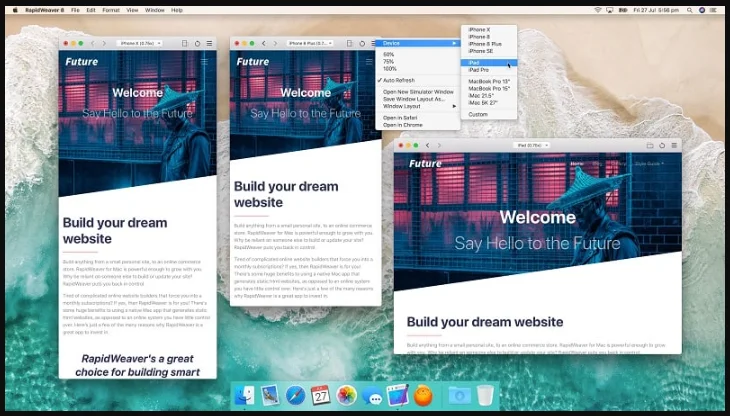The height and width of the screenshot is (416, 730).
Task: Select iPhone 8 Plus from device list
Action: tap(489, 44)
